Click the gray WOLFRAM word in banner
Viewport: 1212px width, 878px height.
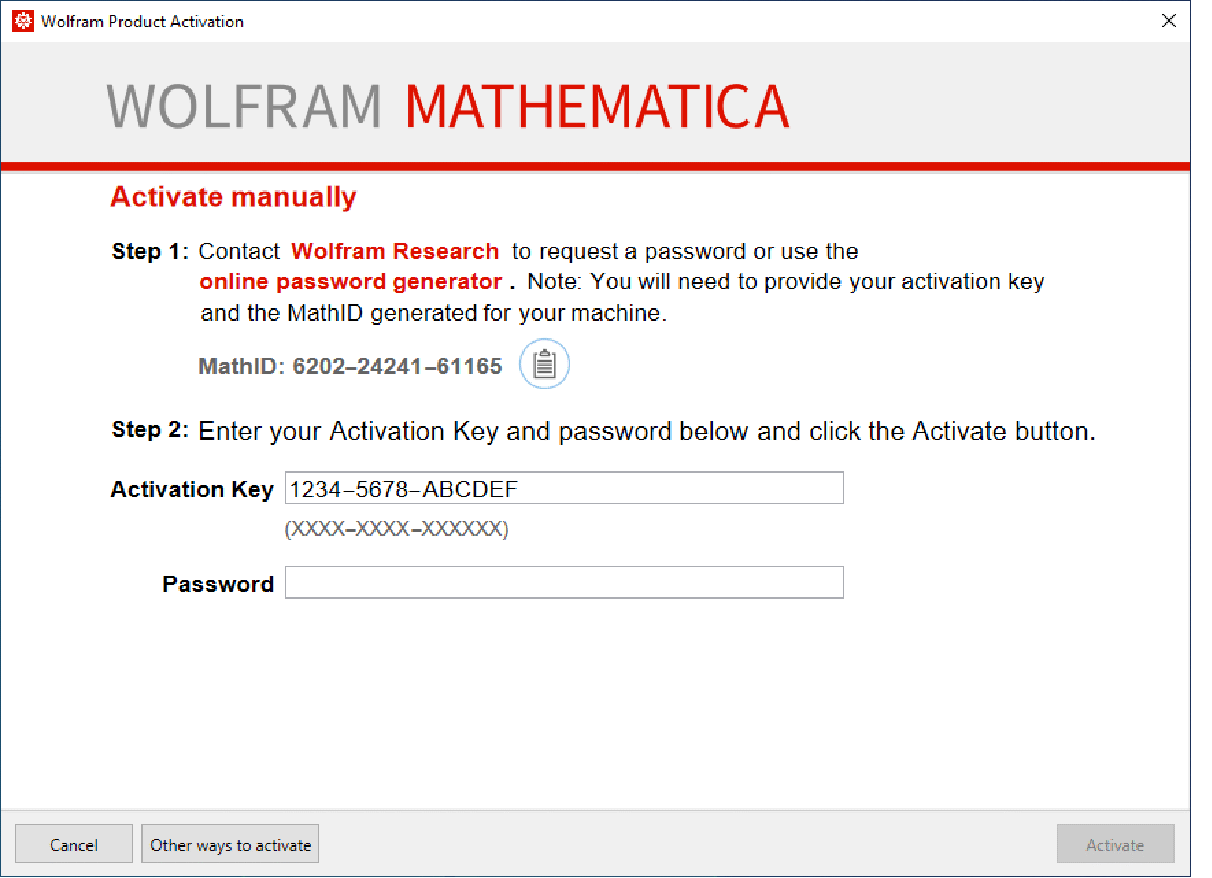click(244, 106)
